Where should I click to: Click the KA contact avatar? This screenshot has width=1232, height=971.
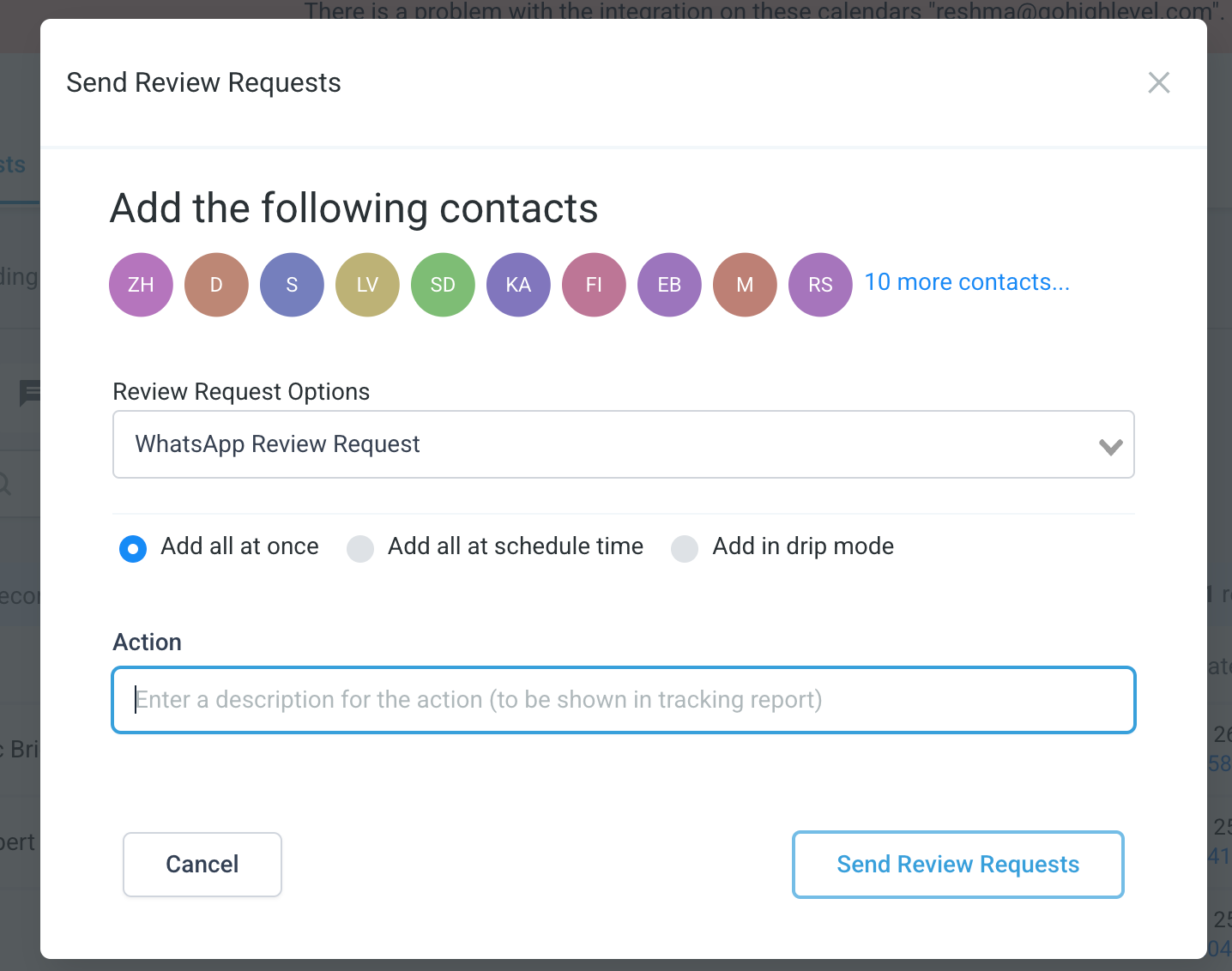[518, 285]
